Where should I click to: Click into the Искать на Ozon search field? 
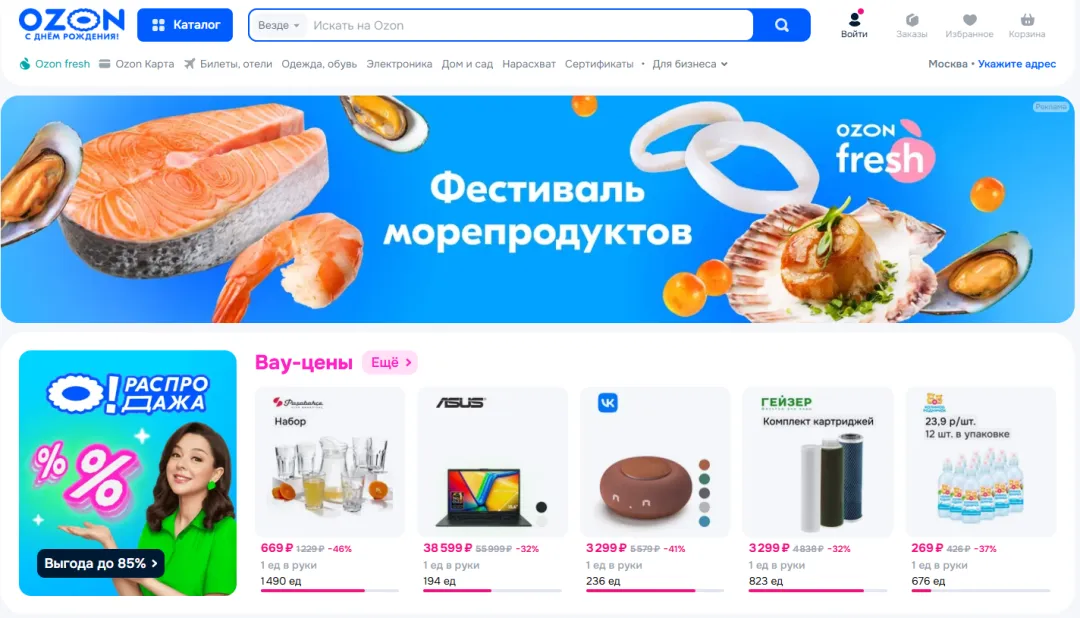click(x=529, y=25)
